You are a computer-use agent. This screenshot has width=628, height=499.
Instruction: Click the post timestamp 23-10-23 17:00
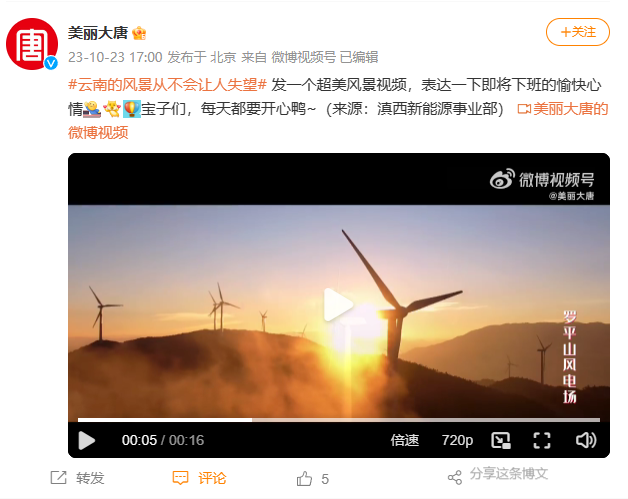click(115, 57)
